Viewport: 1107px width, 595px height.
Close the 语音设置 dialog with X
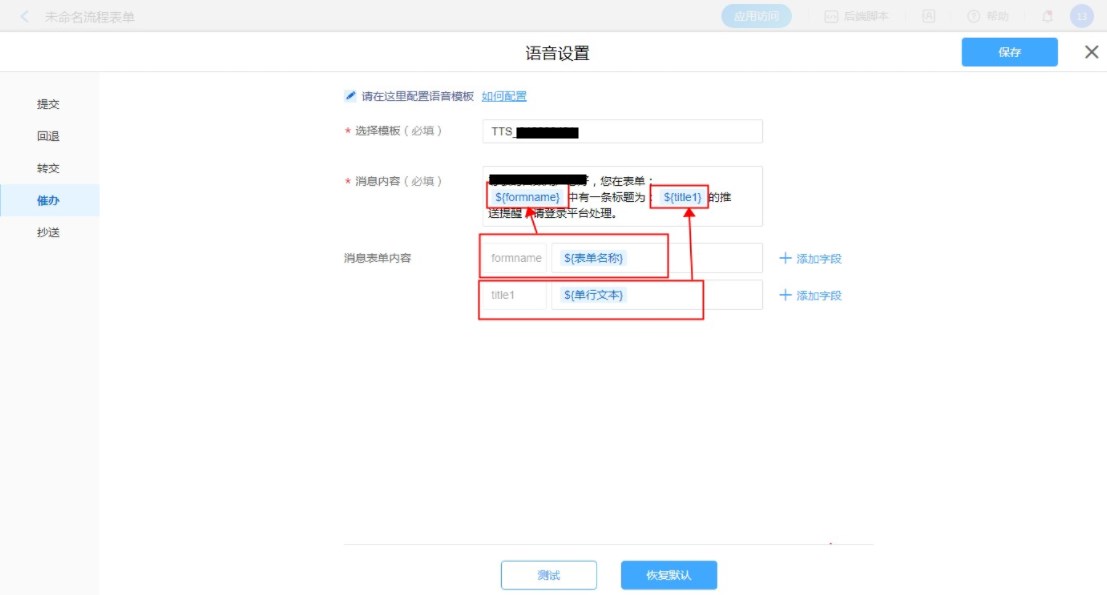1091,52
